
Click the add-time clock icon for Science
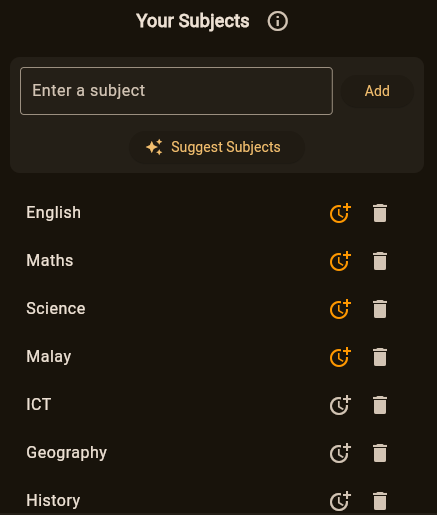coord(340,309)
